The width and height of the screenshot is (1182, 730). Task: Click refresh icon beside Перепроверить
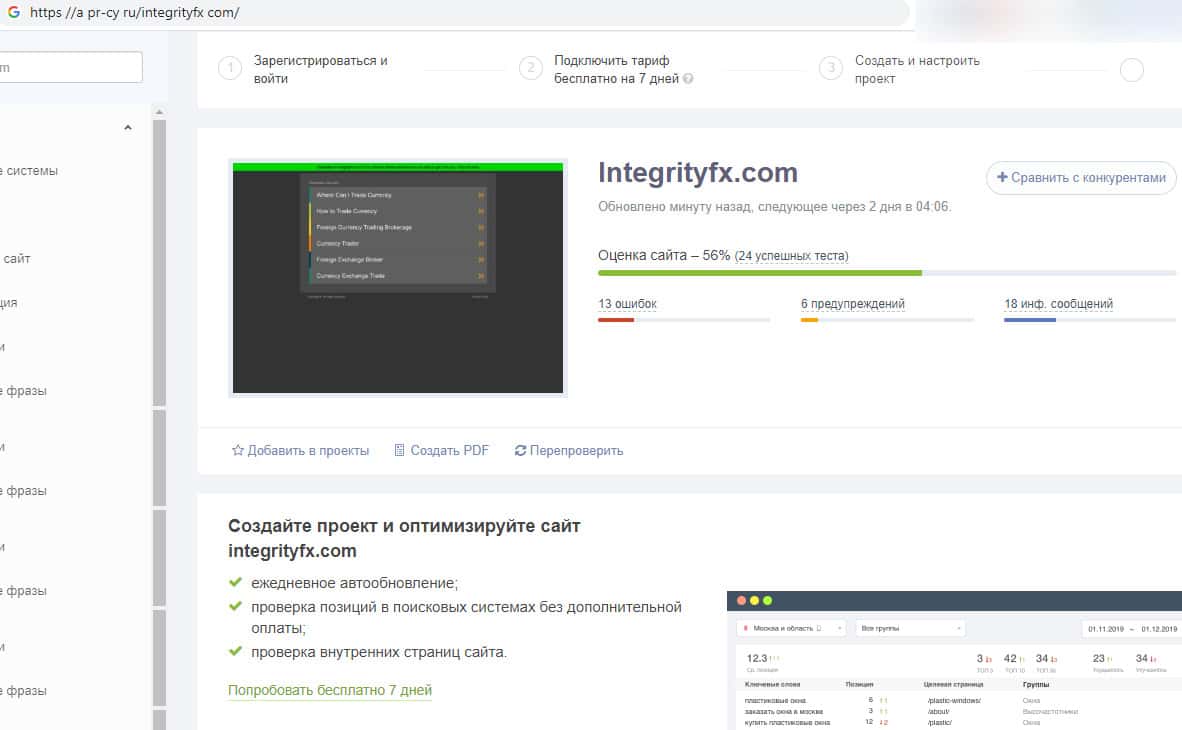point(520,451)
